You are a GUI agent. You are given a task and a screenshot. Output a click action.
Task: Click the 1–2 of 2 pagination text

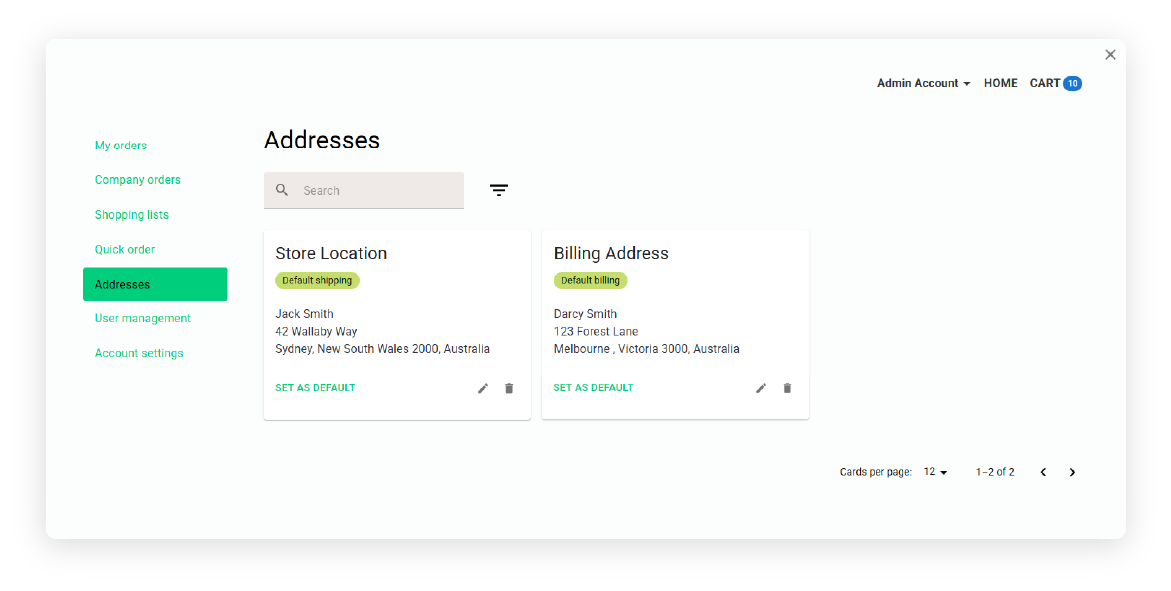tap(995, 472)
